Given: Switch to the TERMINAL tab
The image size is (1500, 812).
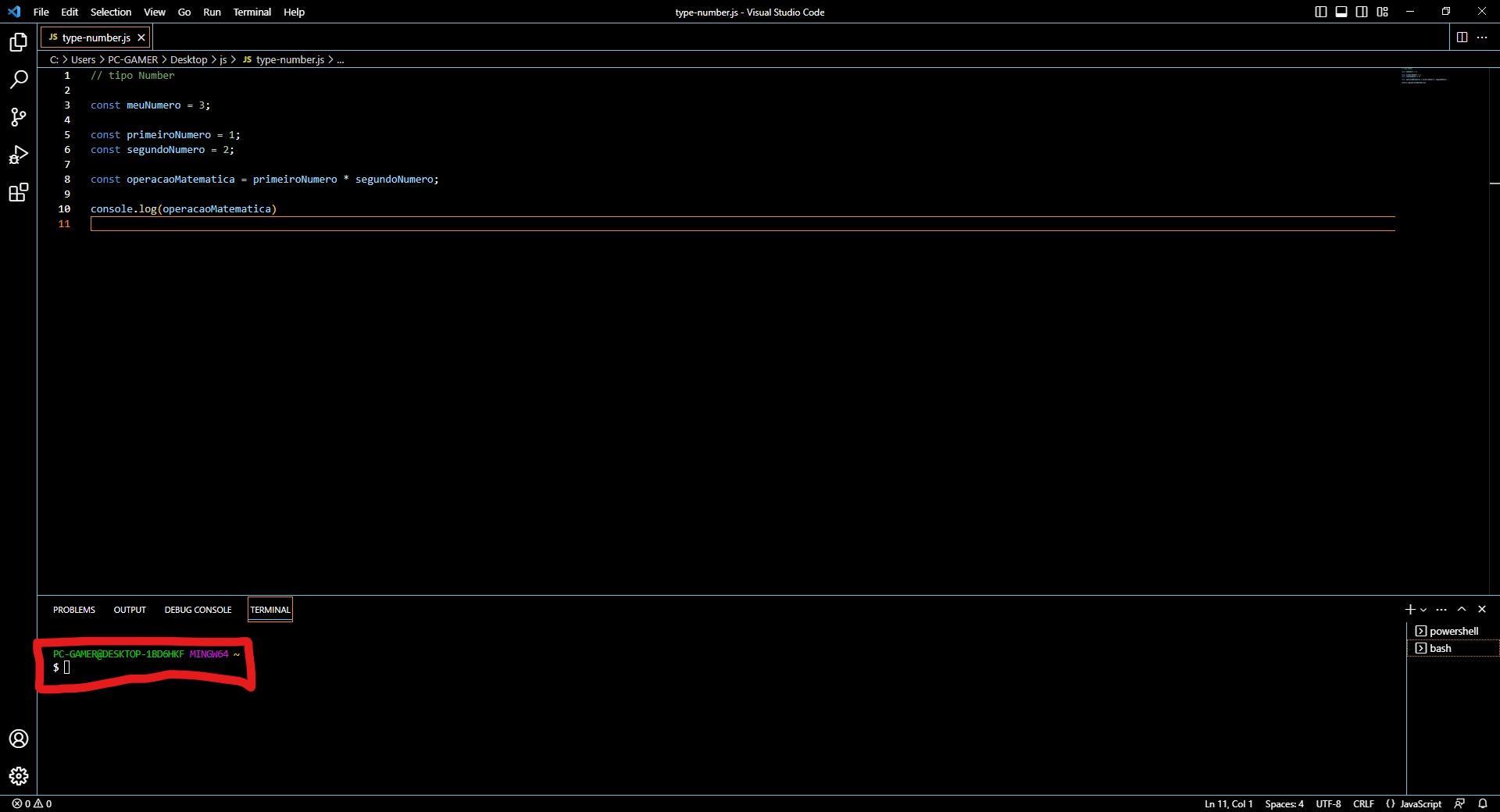Looking at the screenshot, I should click(x=270, y=610).
